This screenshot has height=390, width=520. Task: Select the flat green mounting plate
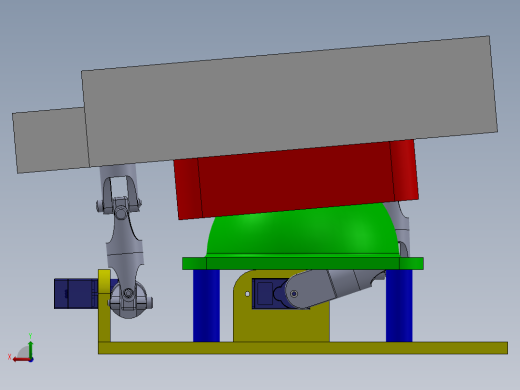[x=303, y=263]
